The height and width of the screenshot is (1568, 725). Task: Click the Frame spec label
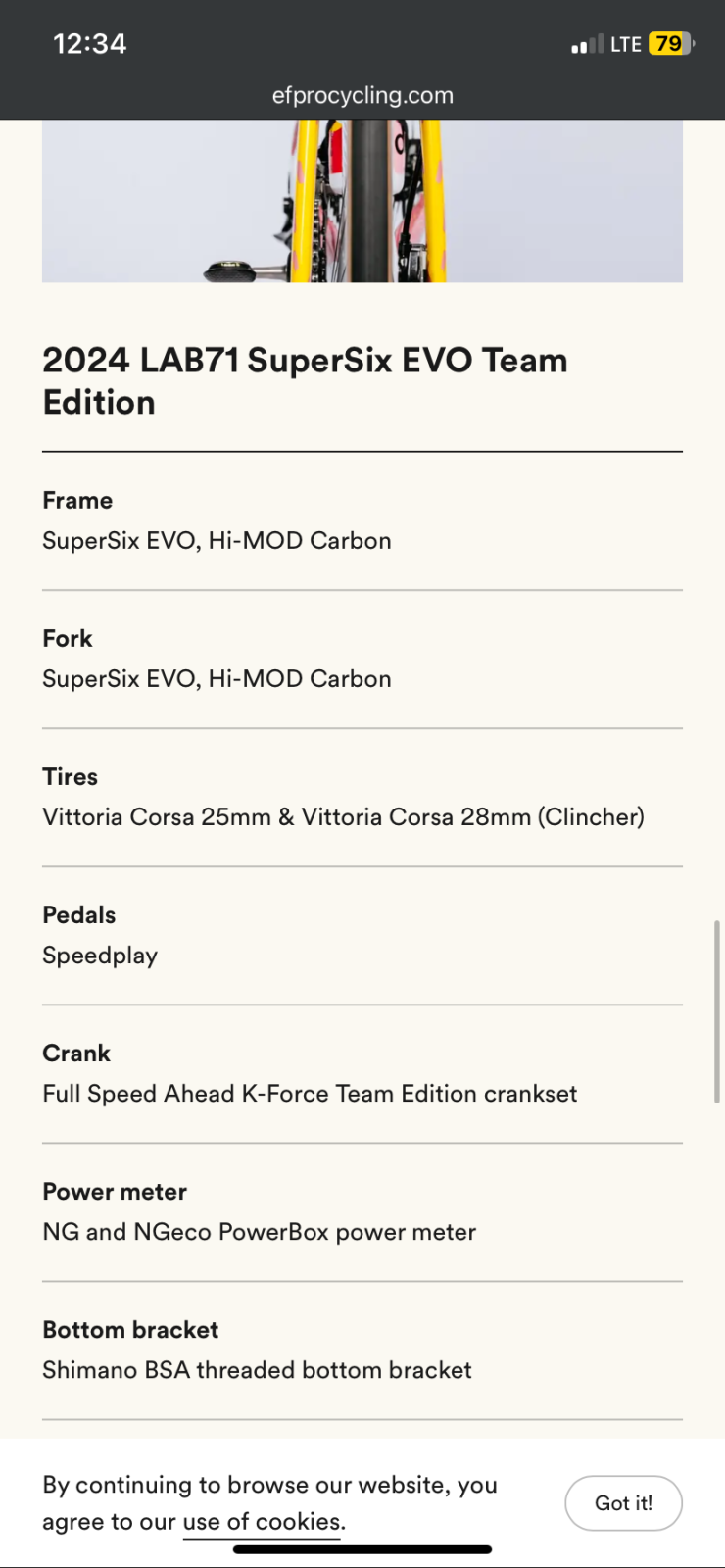tap(77, 501)
